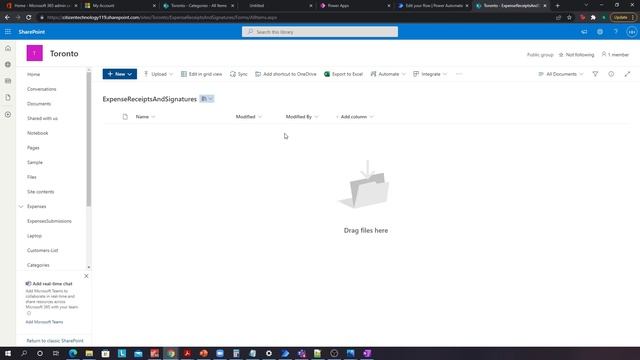Open the Modified column header menu
The image size is (640, 360).
[249, 117]
